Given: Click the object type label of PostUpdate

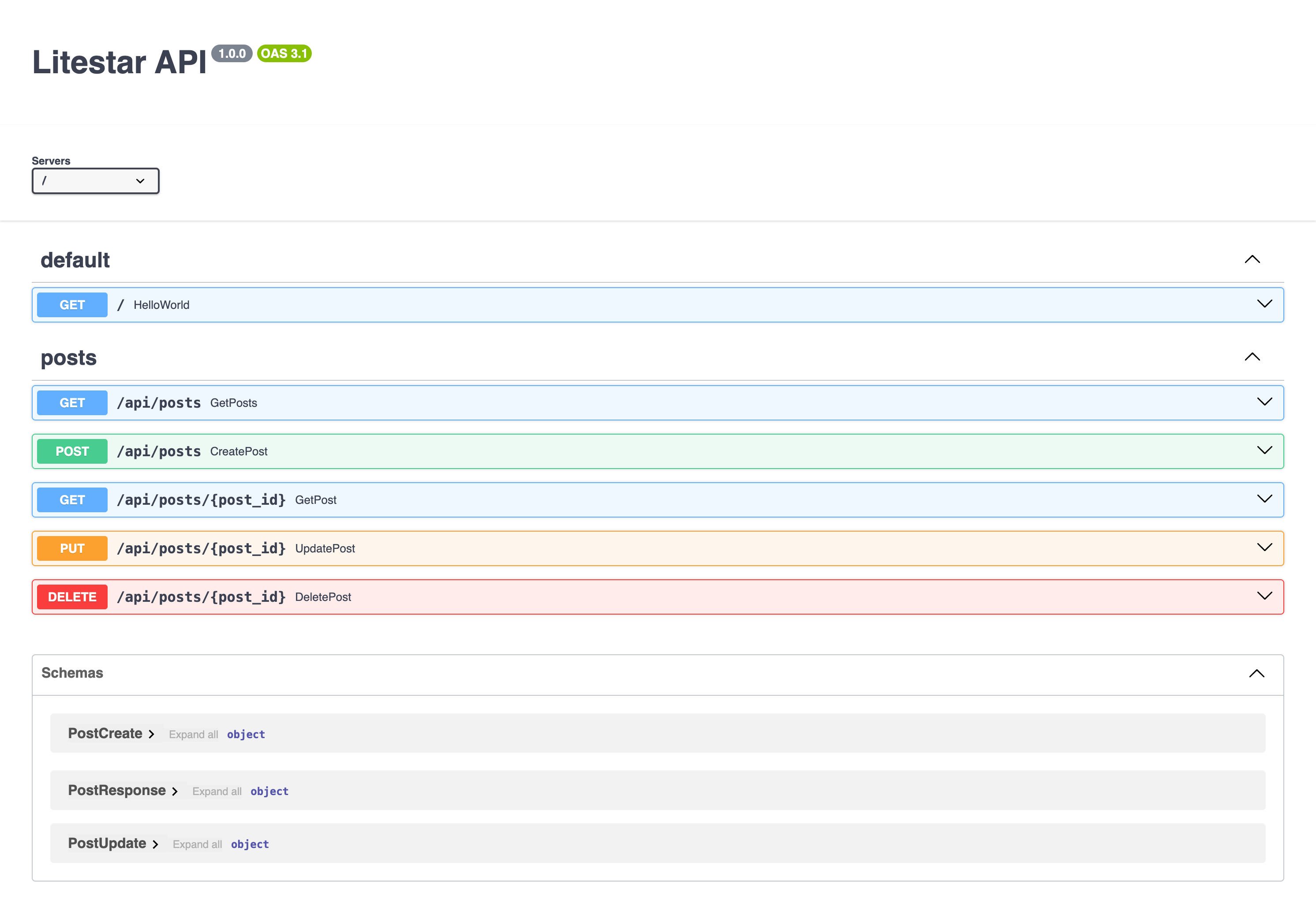Looking at the screenshot, I should [250, 844].
